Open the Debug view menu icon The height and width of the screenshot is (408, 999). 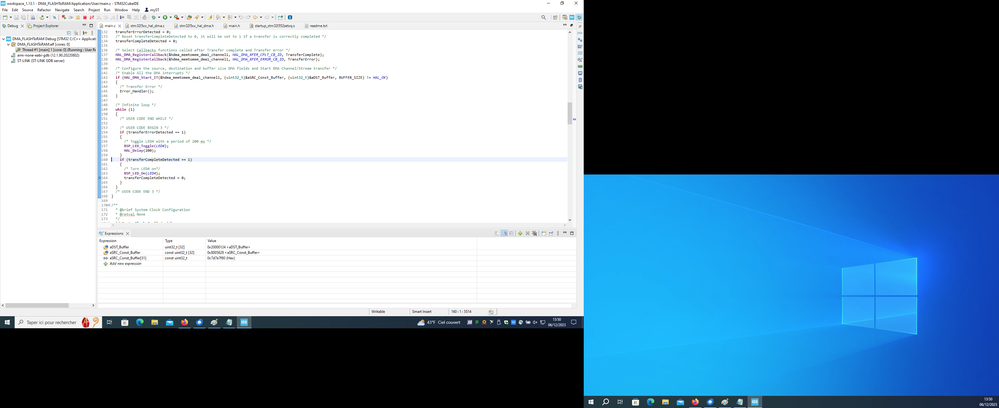pos(92,33)
